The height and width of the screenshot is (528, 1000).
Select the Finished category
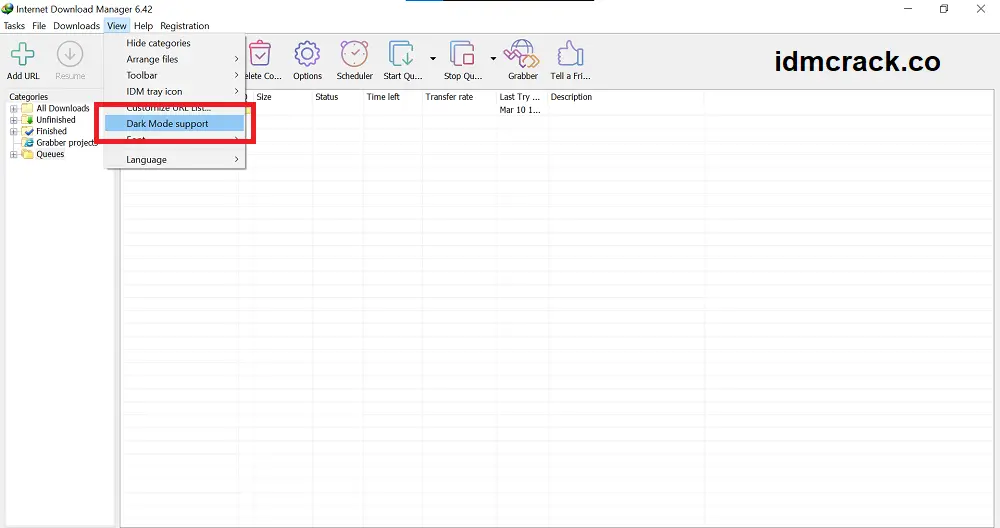coord(51,131)
